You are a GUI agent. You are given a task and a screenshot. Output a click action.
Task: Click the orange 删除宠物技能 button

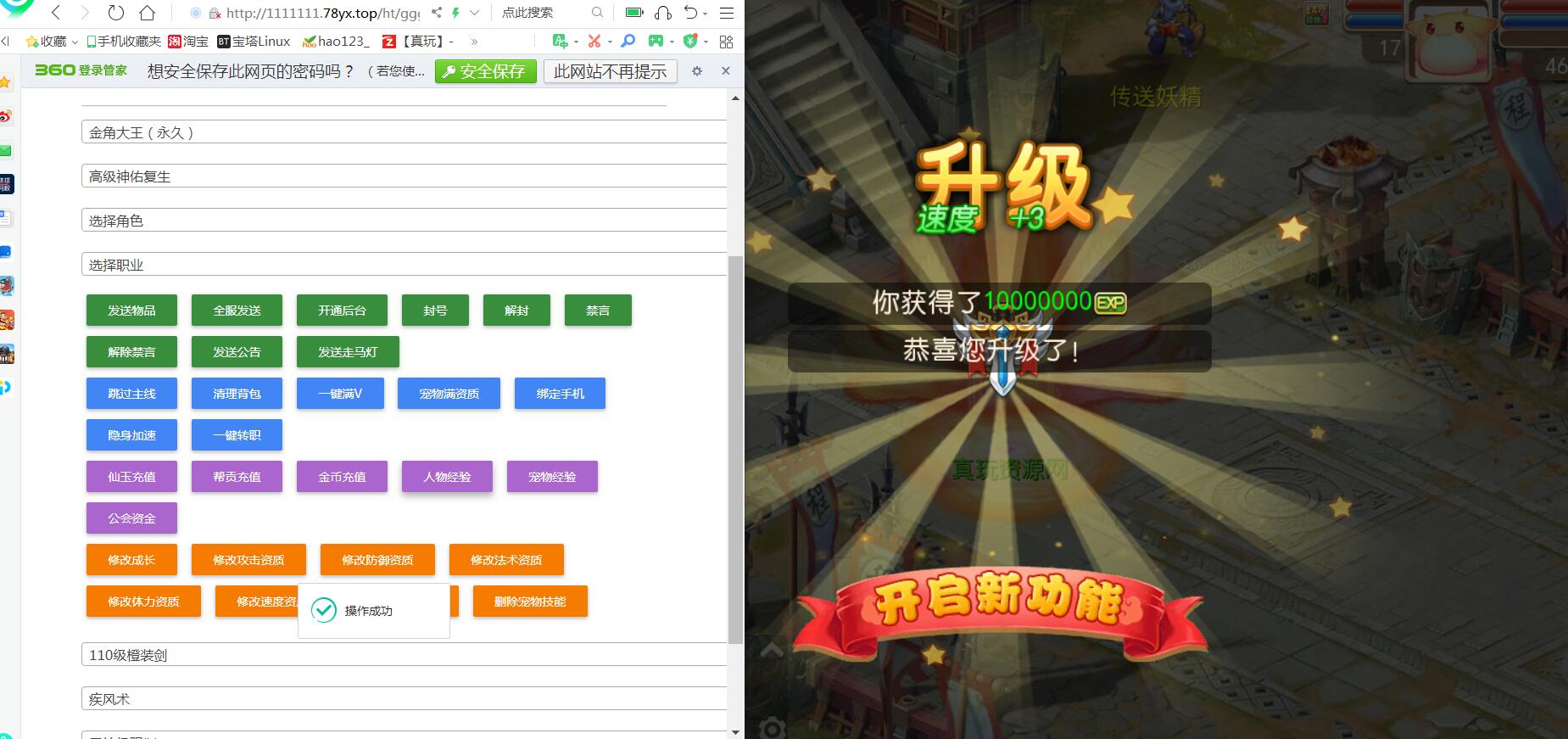click(530, 602)
